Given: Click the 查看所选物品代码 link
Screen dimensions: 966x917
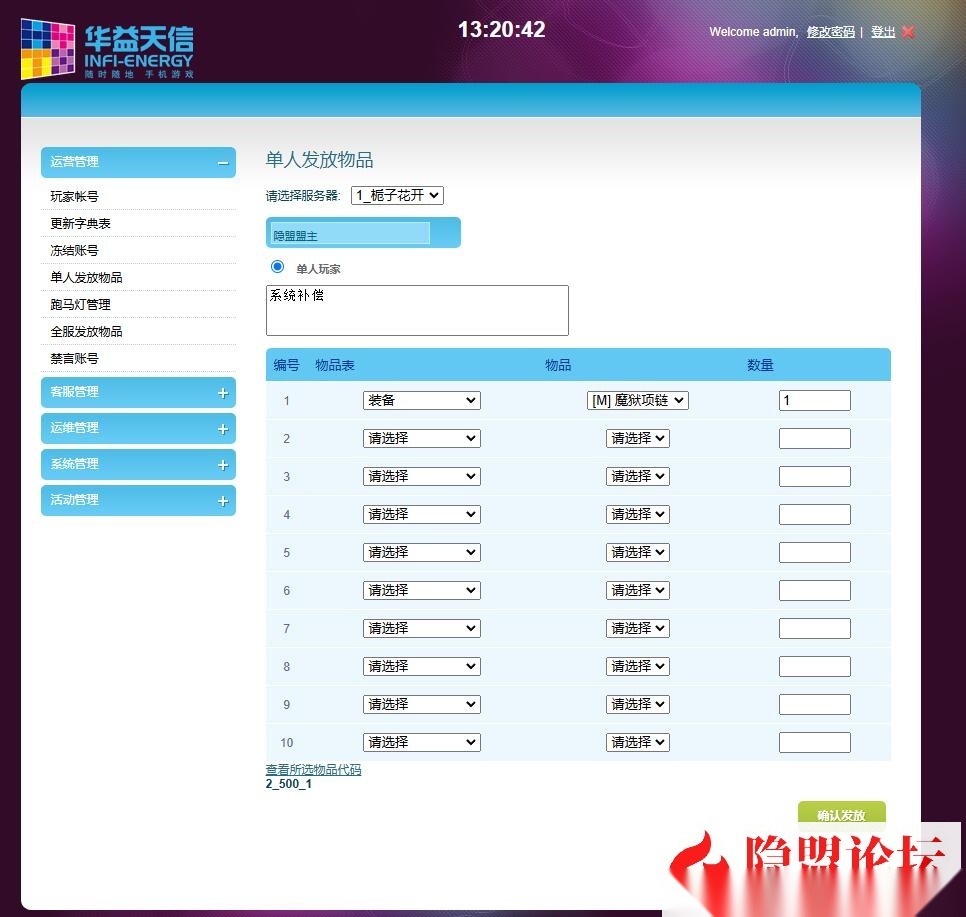Looking at the screenshot, I should pos(314,770).
